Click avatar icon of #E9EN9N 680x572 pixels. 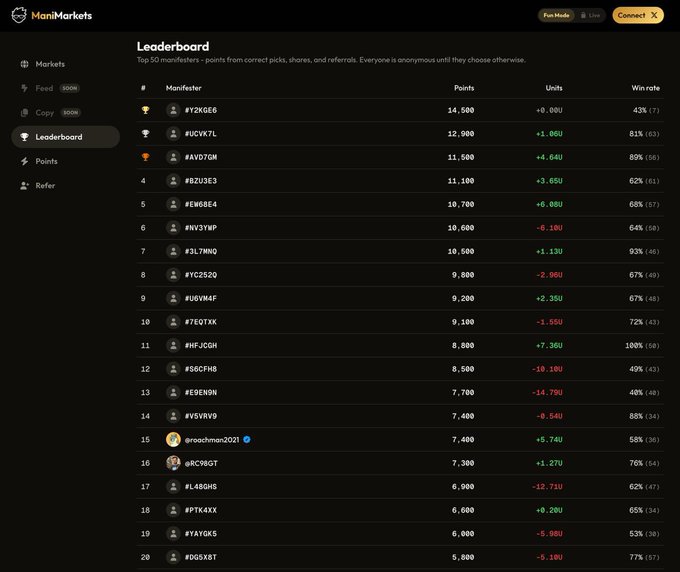(x=173, y=392)
